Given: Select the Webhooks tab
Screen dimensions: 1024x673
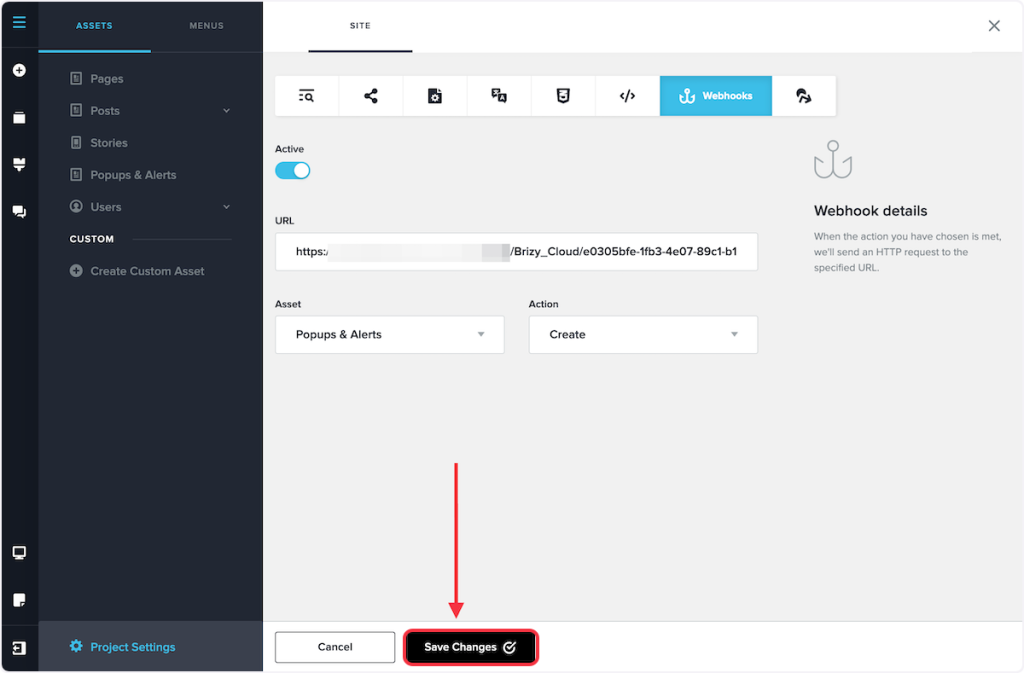Looking at the screenshot, I should click(715, 96).
